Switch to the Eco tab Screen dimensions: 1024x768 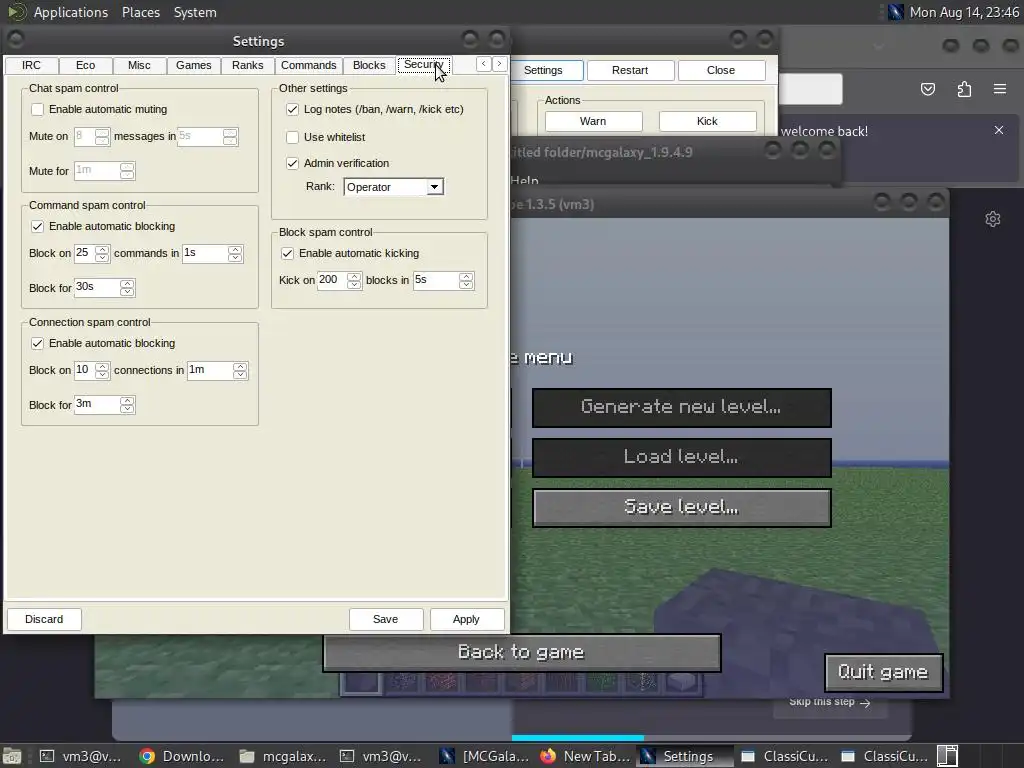tap(85, 65)
